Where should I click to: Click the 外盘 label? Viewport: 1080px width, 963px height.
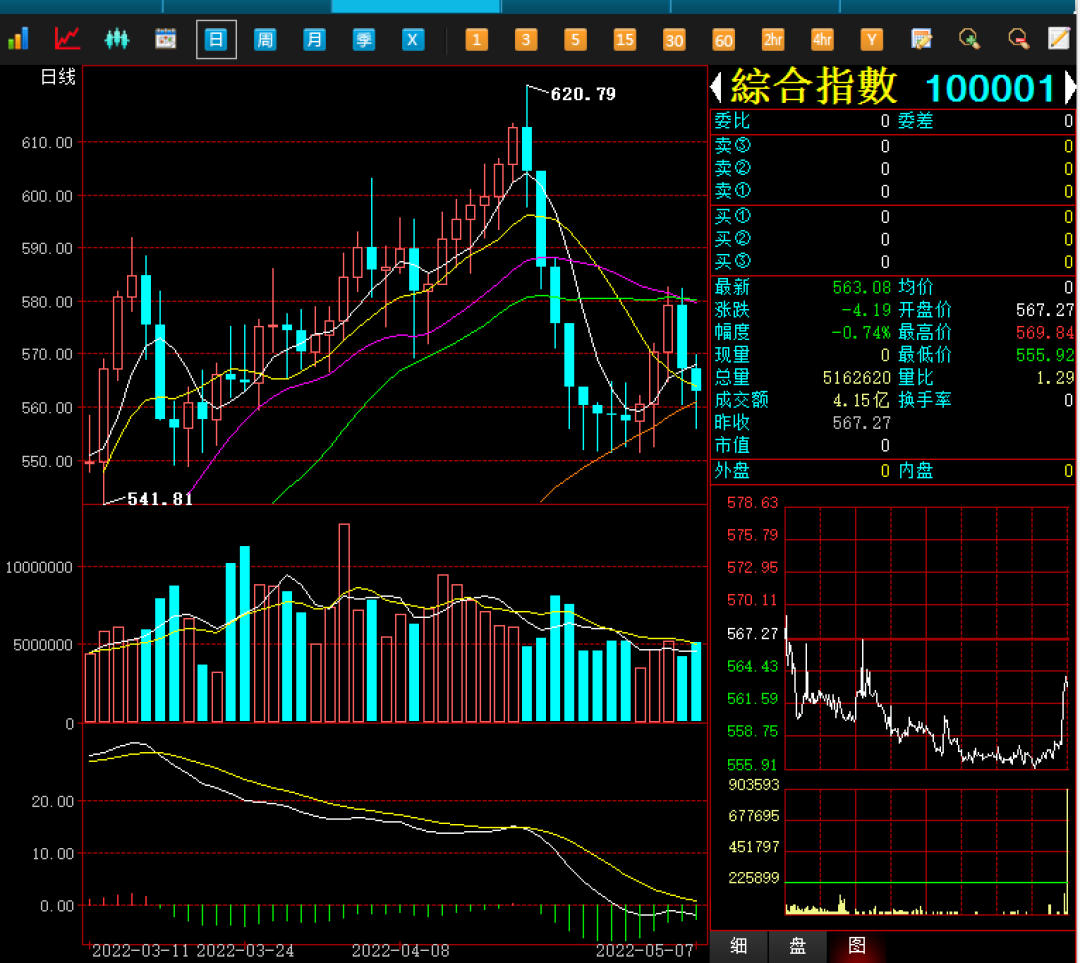point(732,471)
